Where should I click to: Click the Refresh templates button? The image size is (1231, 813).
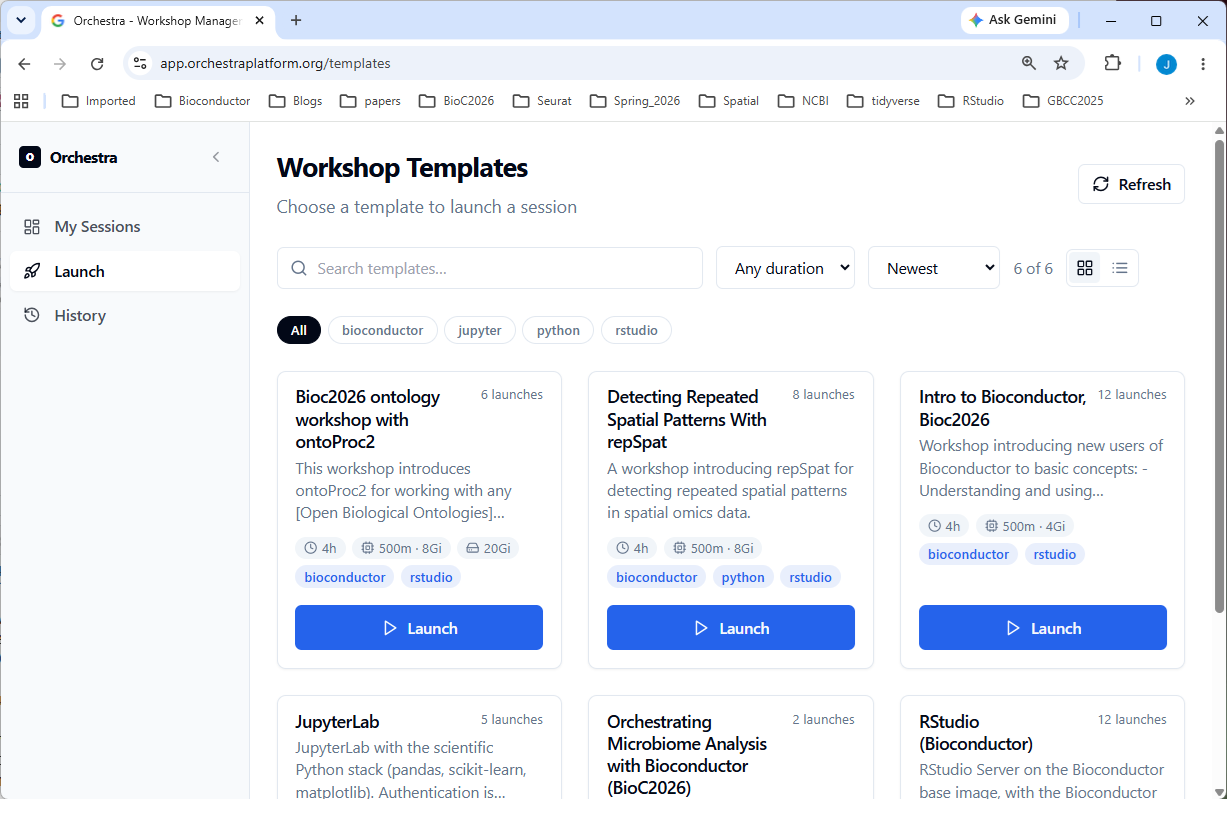point(1131,184)
